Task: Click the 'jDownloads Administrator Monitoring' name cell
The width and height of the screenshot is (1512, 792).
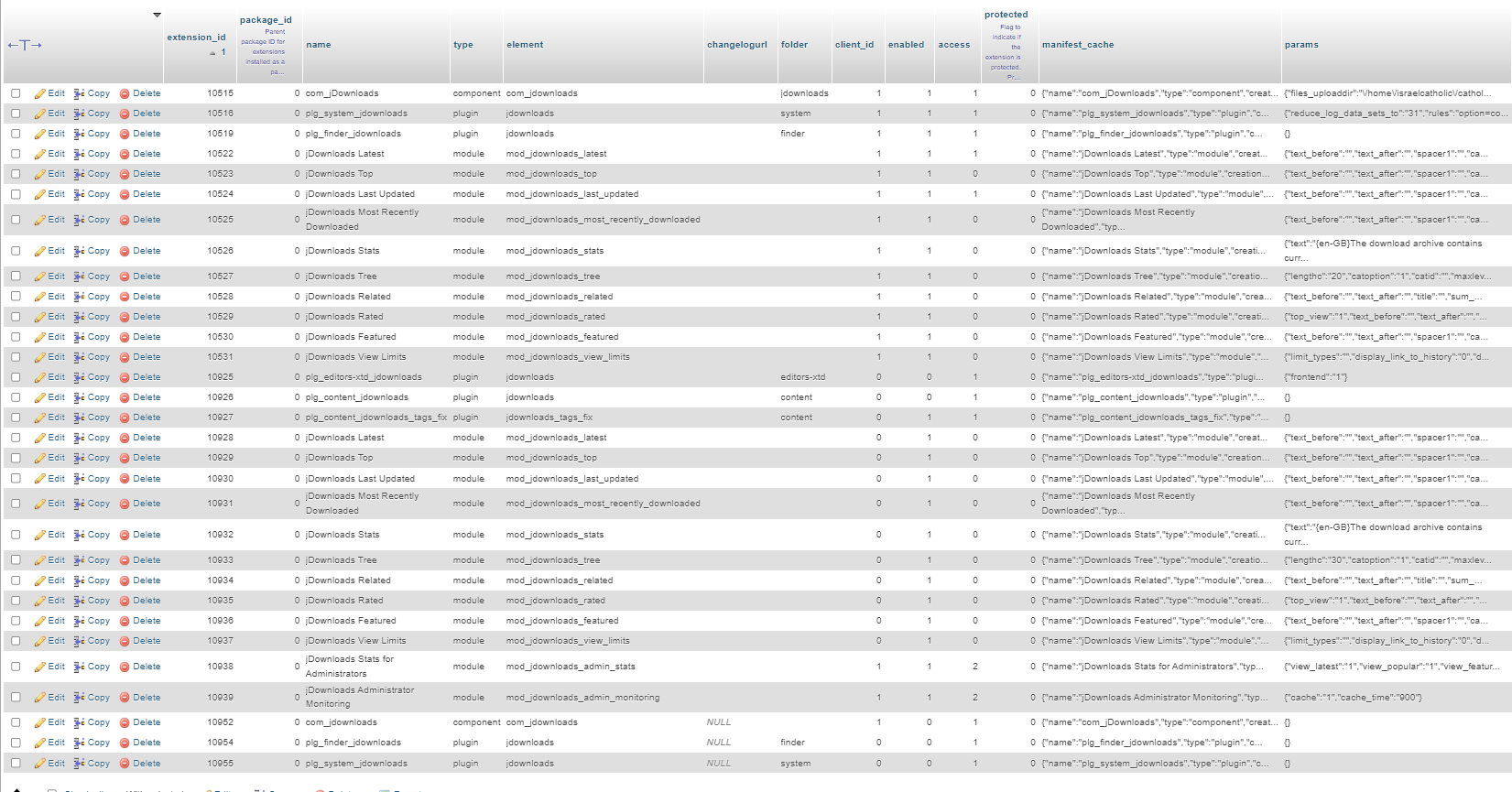Action: pyautogui.click(x=360, y=698)
